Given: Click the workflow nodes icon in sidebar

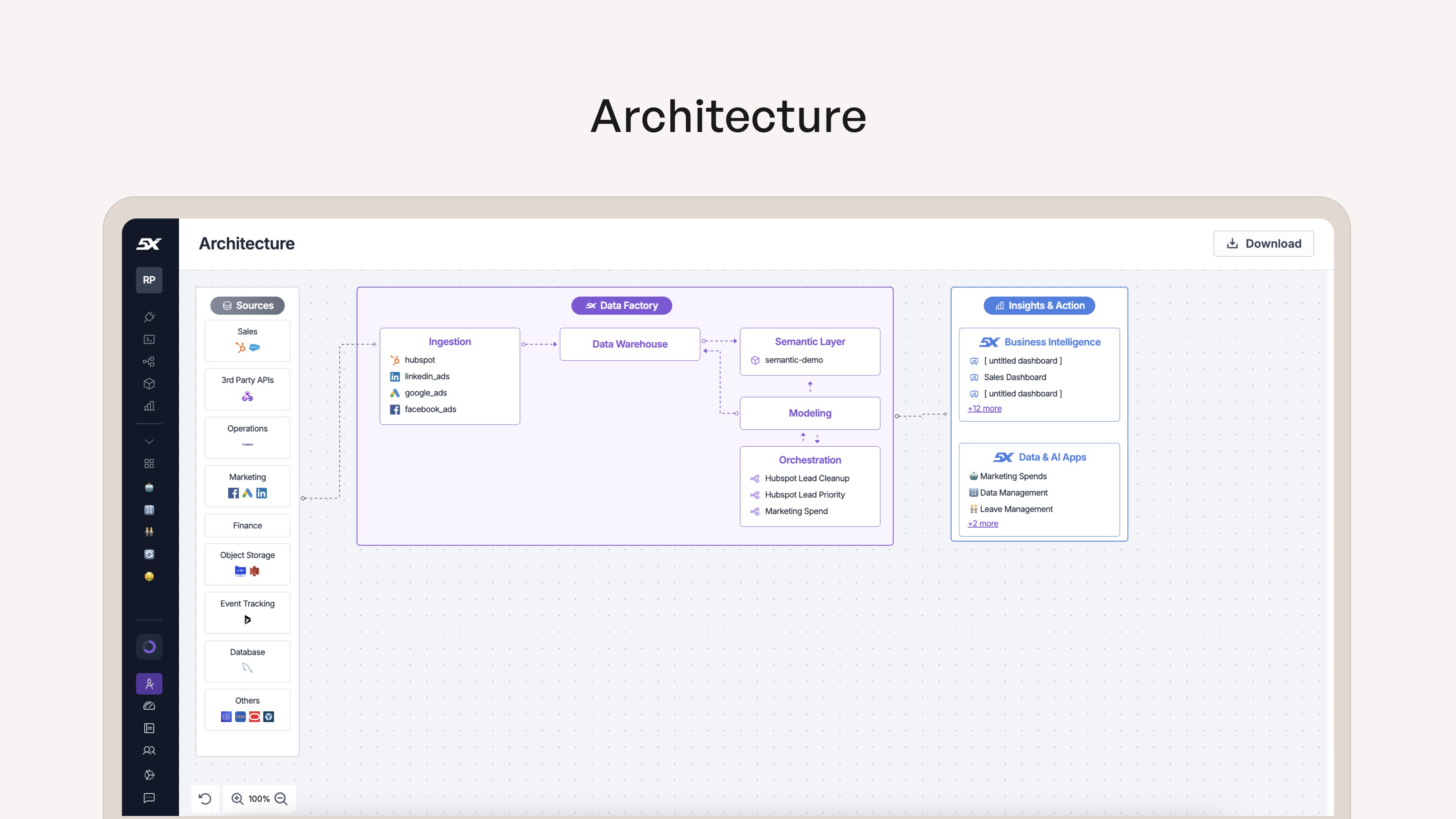Looking at the screenshot, I should point(149,362).
